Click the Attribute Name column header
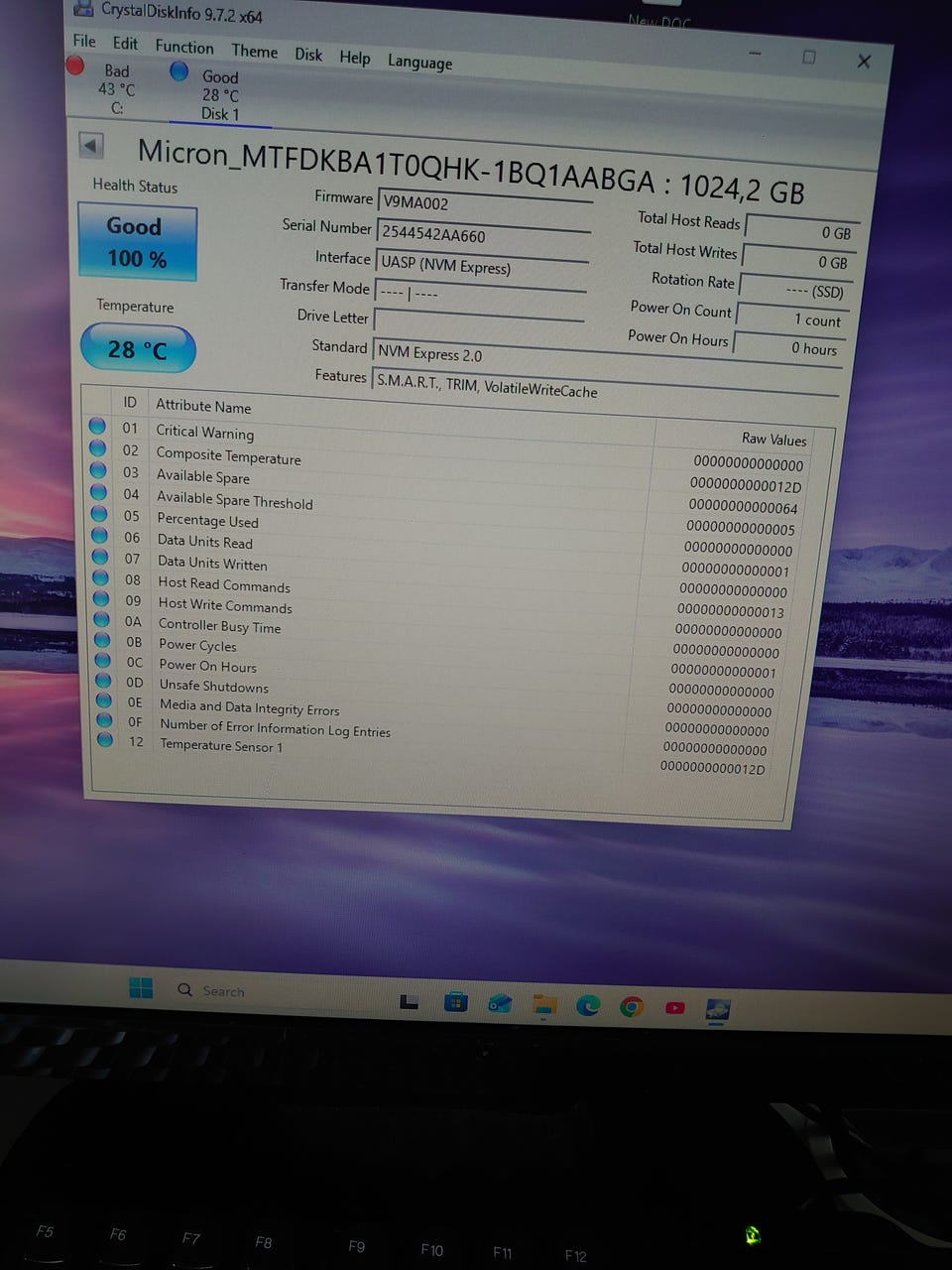Screen dimensions: 952x1270 coord(203,406)
